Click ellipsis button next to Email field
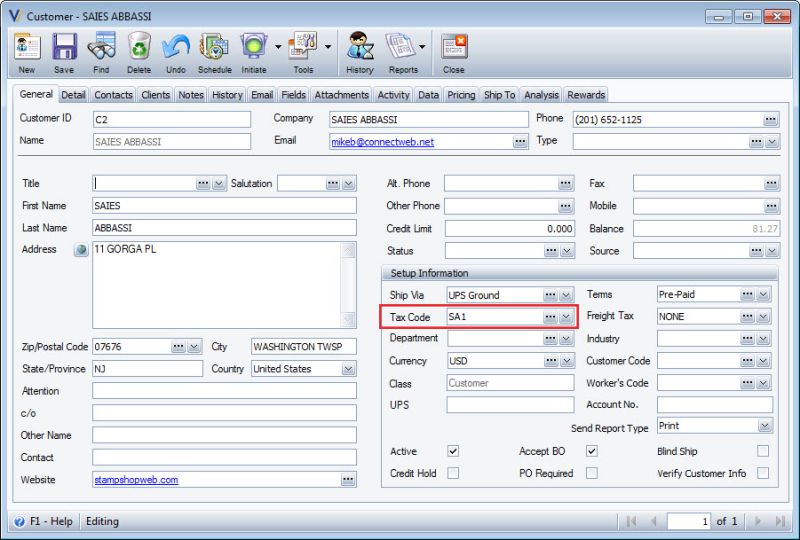 pyautogui.click(x=520, y=141)
